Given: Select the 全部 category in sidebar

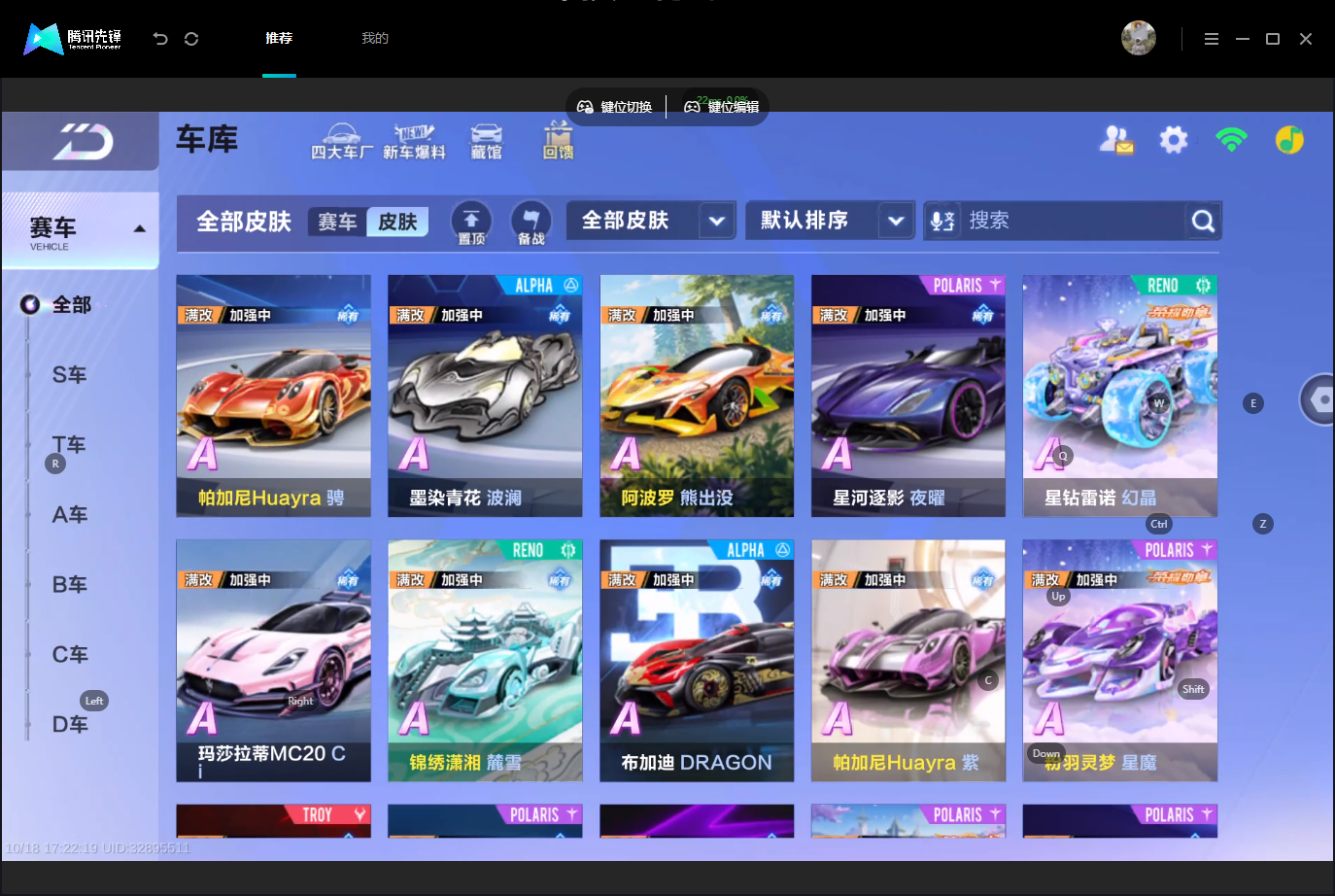Looking at the screenshot, I should tap(72, 305).
